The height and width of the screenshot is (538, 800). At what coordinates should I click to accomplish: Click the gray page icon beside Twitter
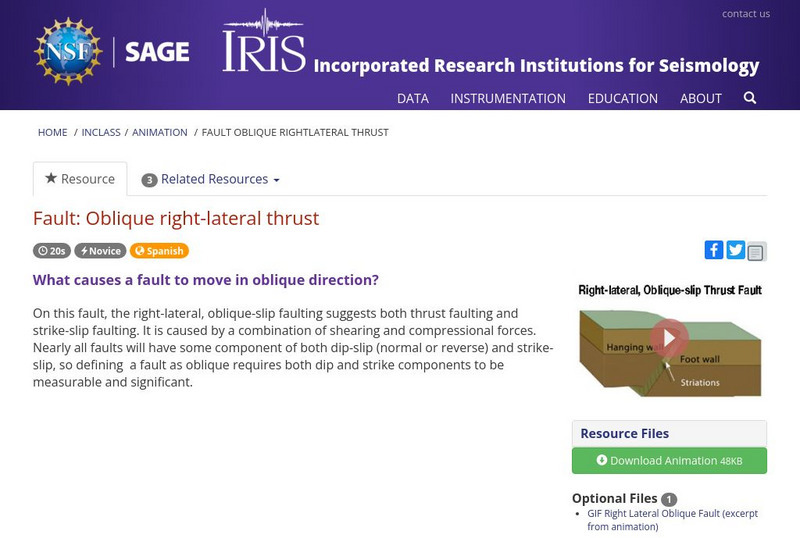[x=756, y=251]
